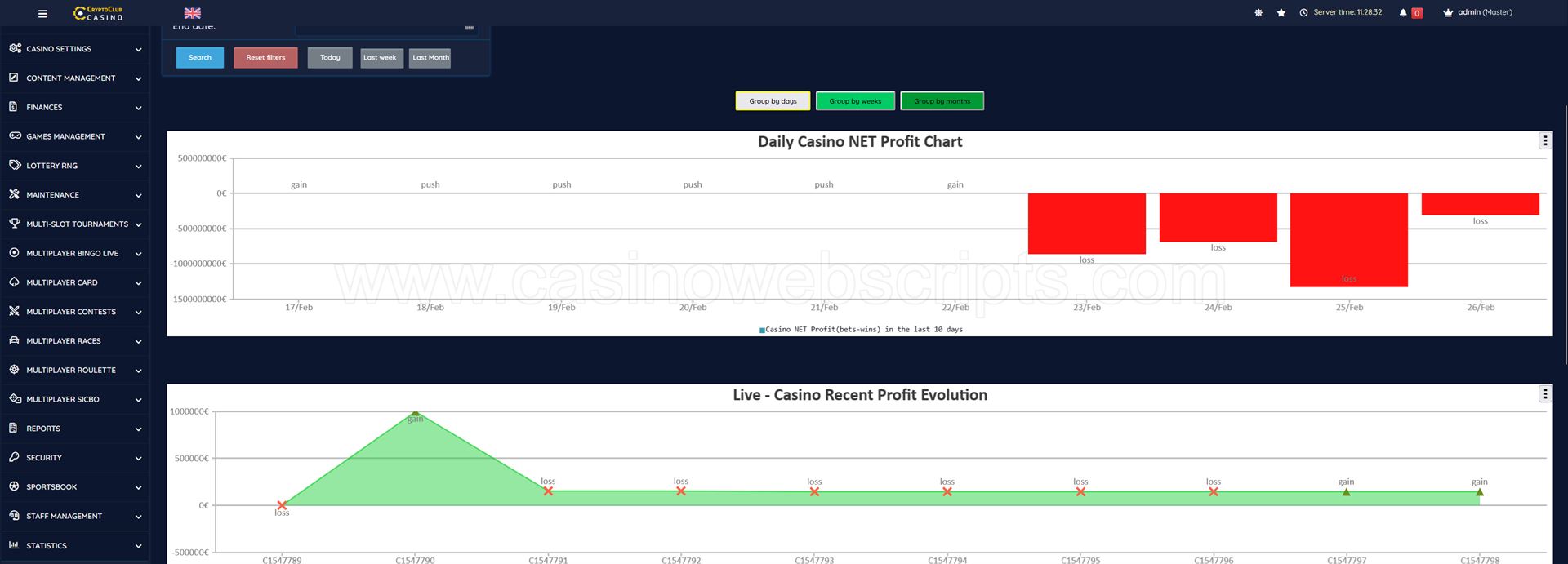Switch to Group by months
The height and width of the screenshot is (564, 1568).
(x=942, y=101)
